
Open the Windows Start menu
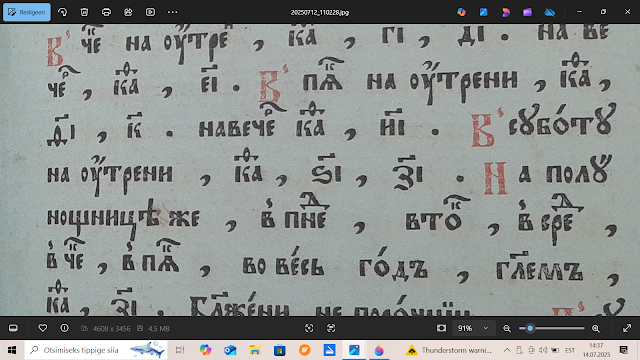click(12, 350)
